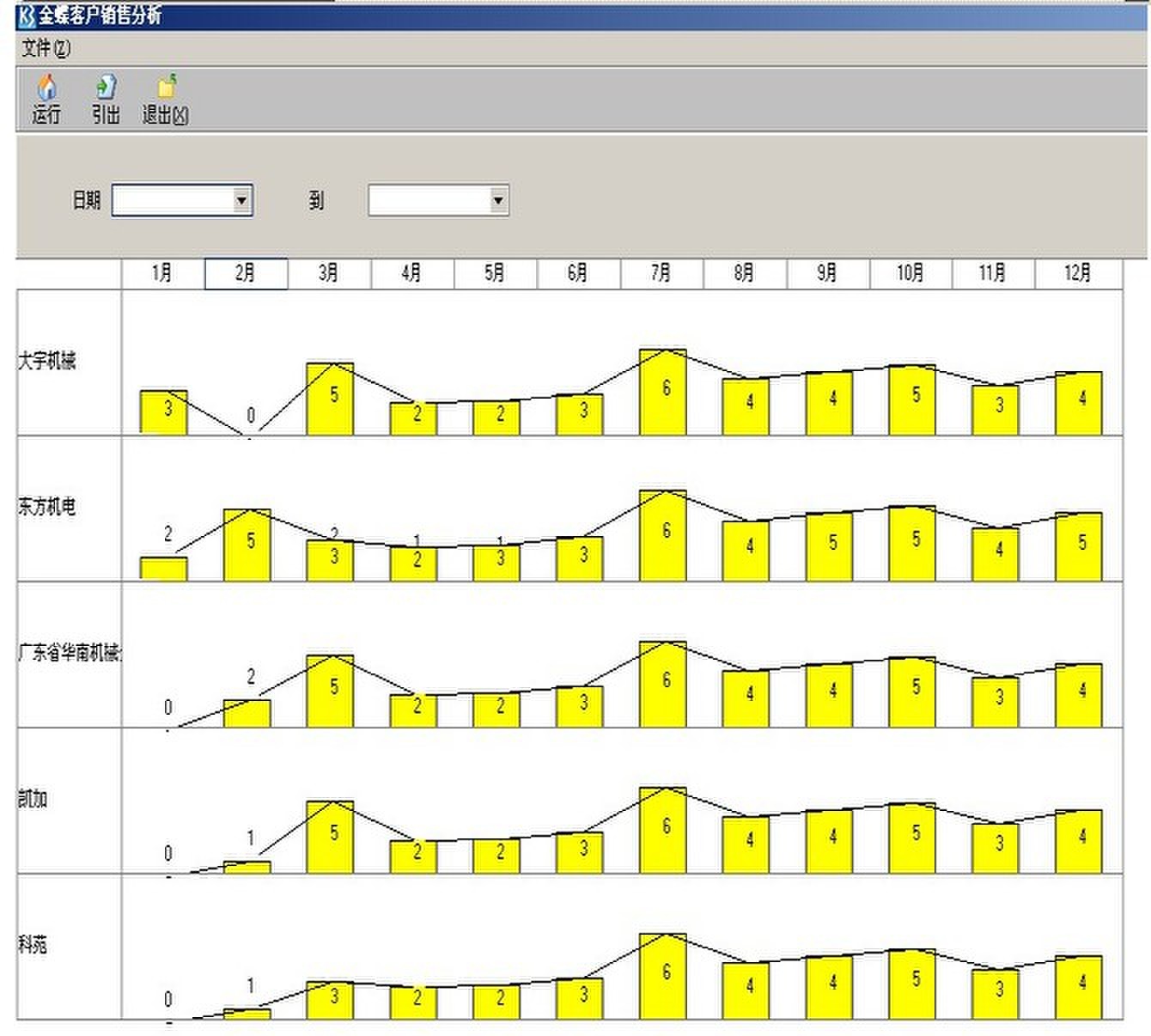Select the 9月 column header
The height and width of the screenshot is (1036, 1151).
coord(828,273)
